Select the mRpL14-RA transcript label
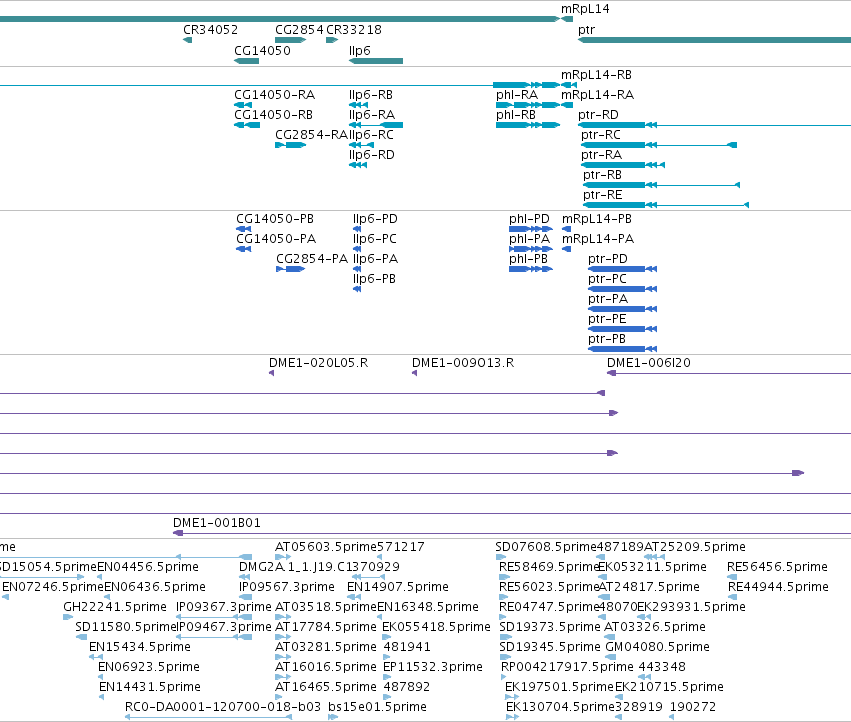 [x=598, y=95]
